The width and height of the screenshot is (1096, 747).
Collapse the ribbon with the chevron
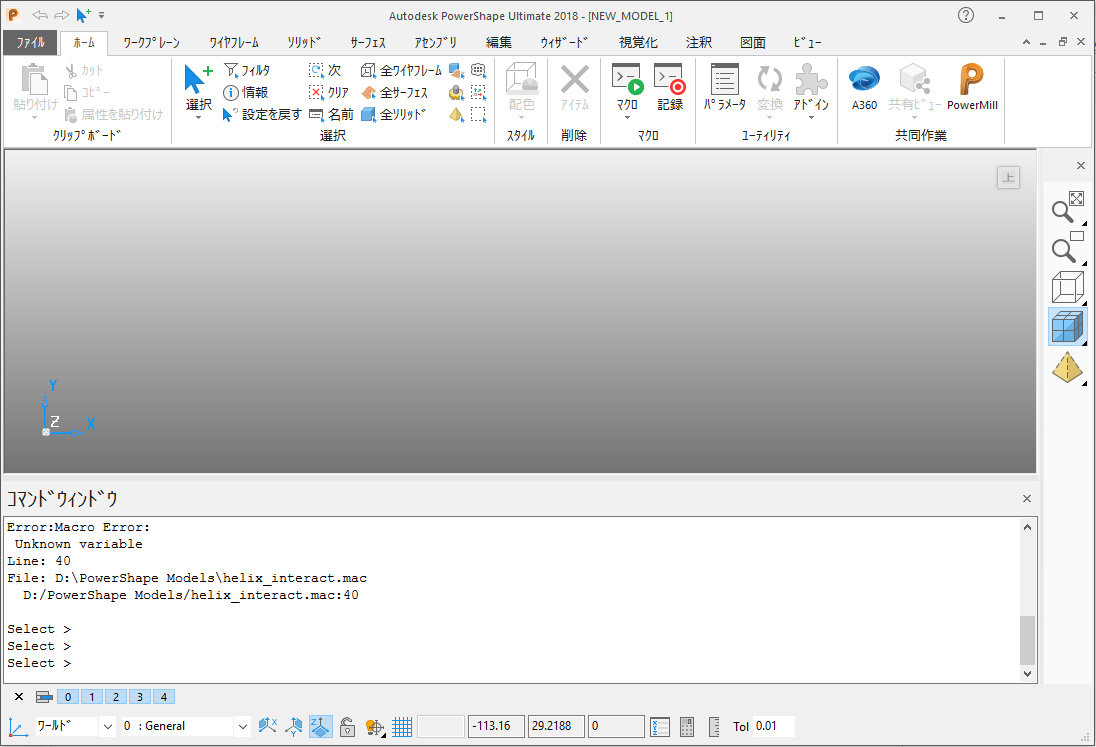click(x=1026, y=43)
